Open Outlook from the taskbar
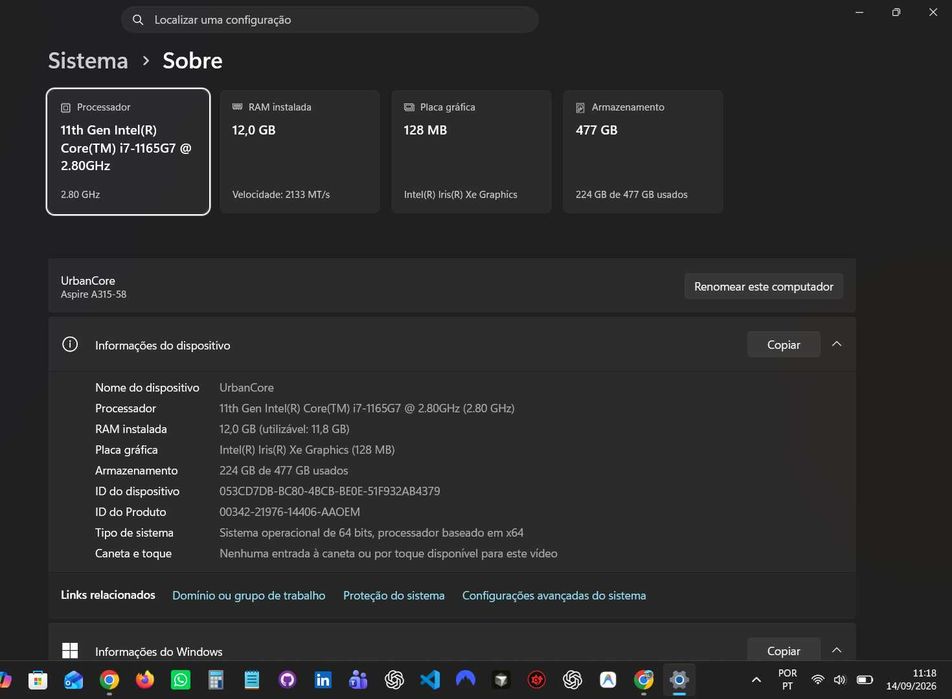Viewport: 952px width, 699px height. pyautogui.click(x=73, y=680)
